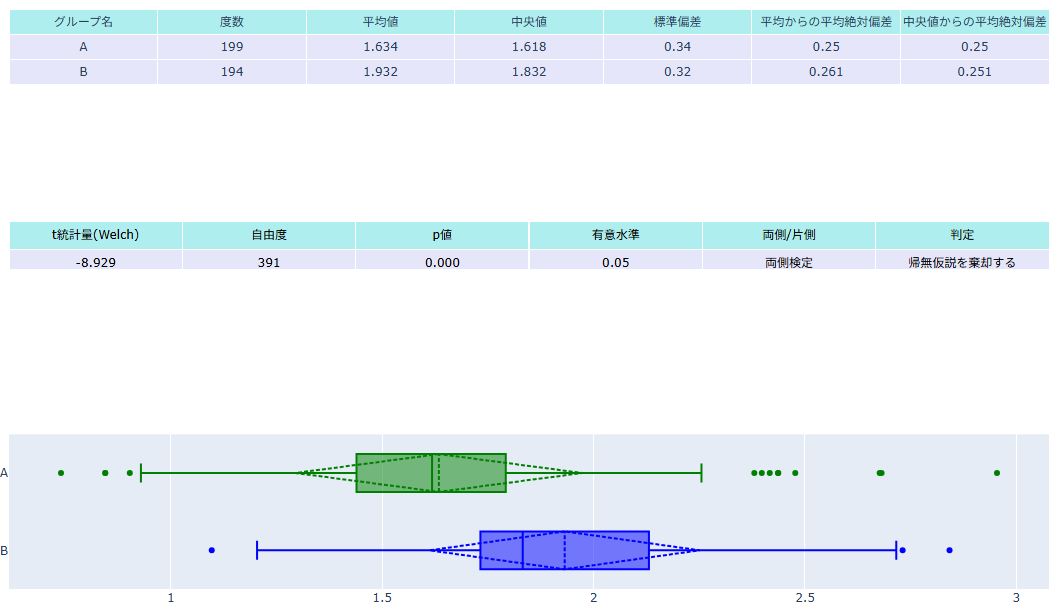This screenshot has height=614, width=1056.
Task: Click the 中央値からの平均絶対偏差 header
Action: [x=974, y=22]
